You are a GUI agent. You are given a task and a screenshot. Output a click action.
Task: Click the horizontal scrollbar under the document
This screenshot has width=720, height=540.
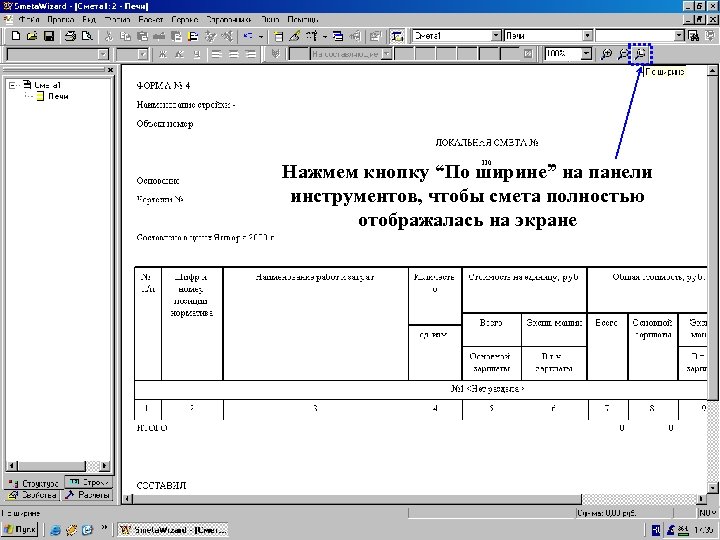point(415,499)
